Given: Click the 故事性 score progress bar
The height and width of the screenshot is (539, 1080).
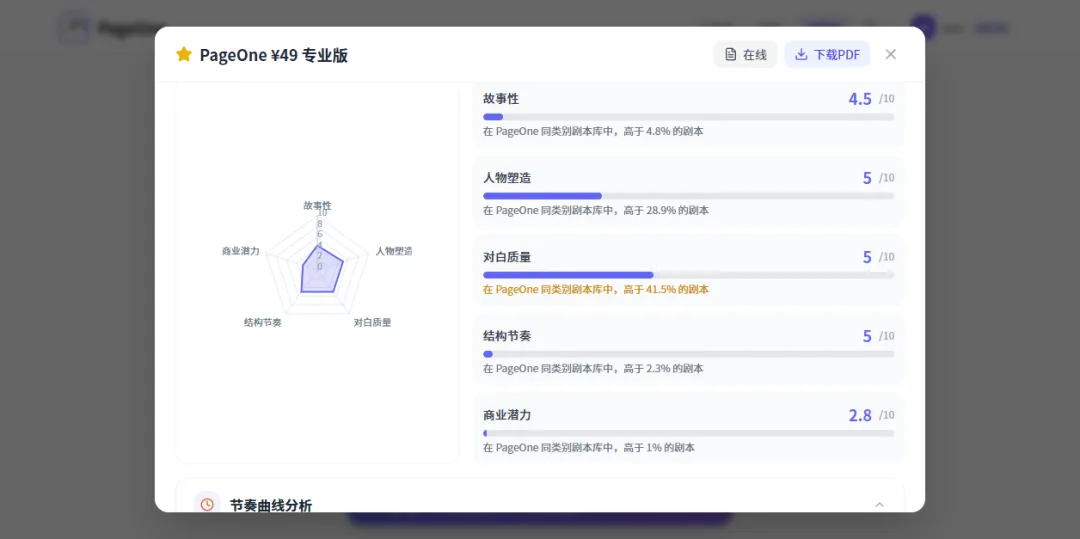Looking at the screenshot, I should [x=689, y=117].
